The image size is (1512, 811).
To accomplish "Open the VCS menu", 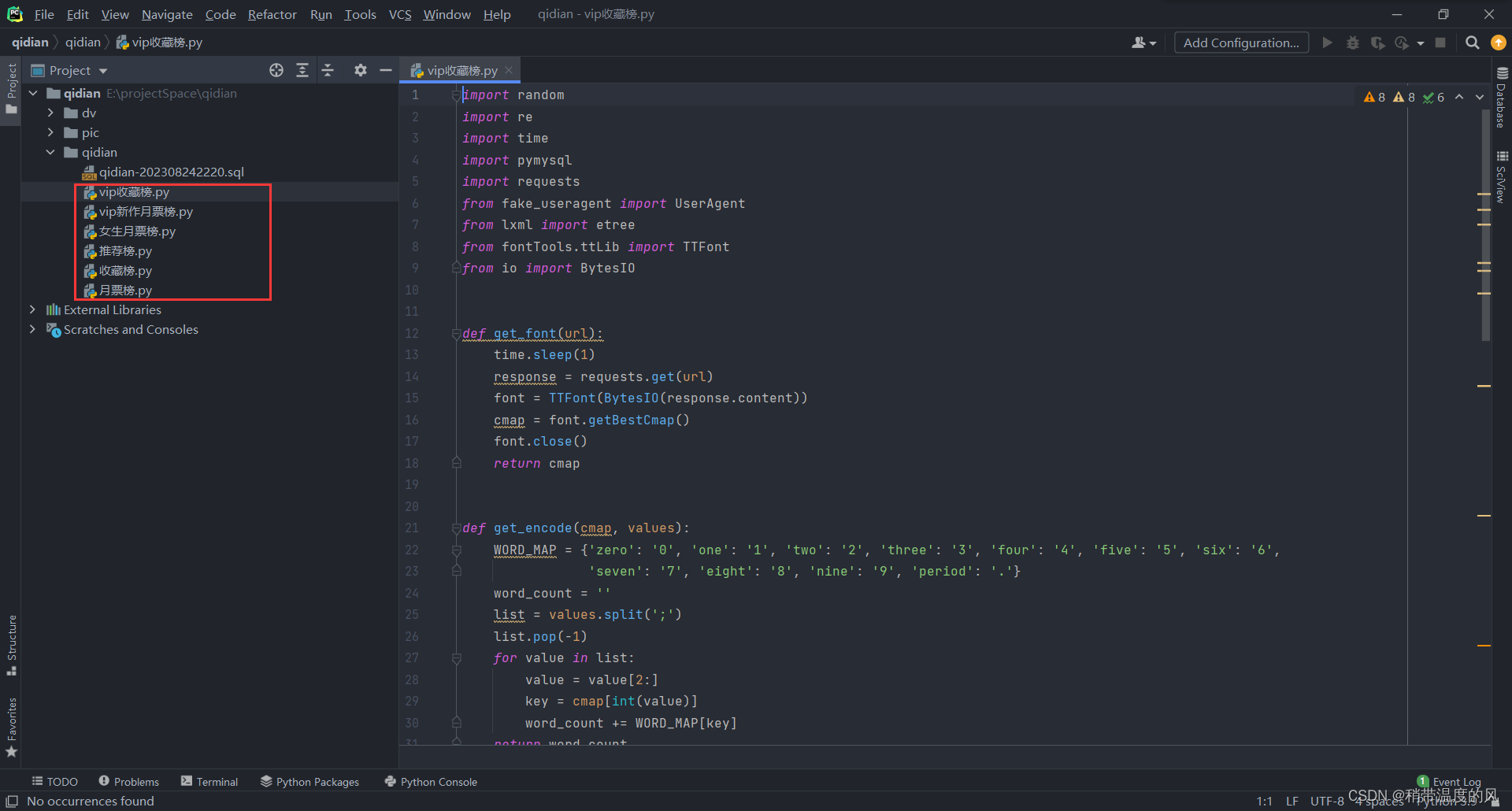I will pyautogui.click(x=400, y=14).
